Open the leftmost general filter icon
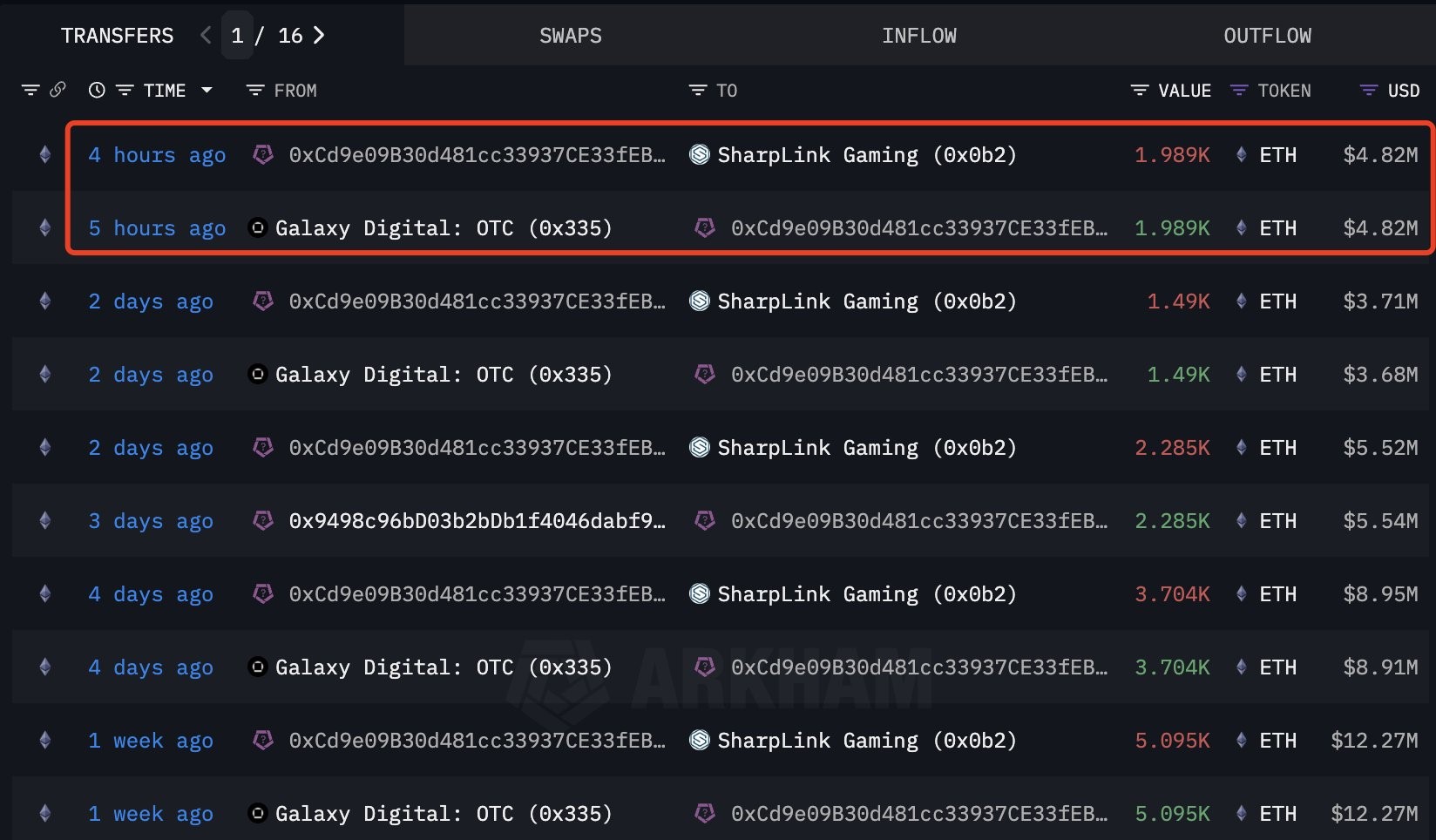Viewport: 1436px width, 840px height. tap(30, 90)
